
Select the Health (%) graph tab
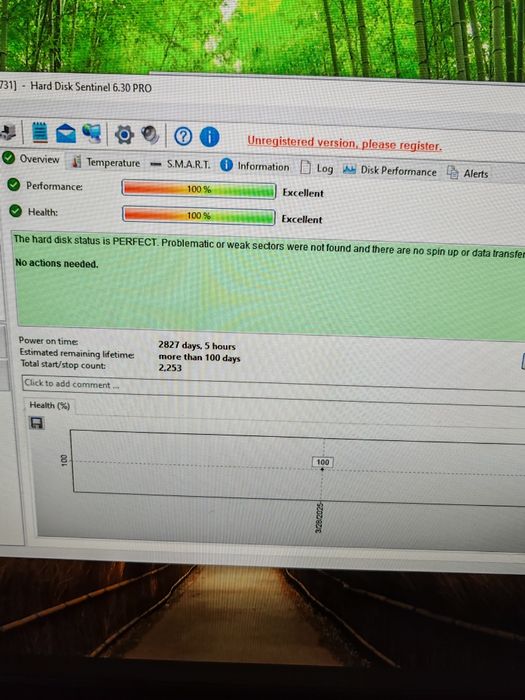click(49, 405)
